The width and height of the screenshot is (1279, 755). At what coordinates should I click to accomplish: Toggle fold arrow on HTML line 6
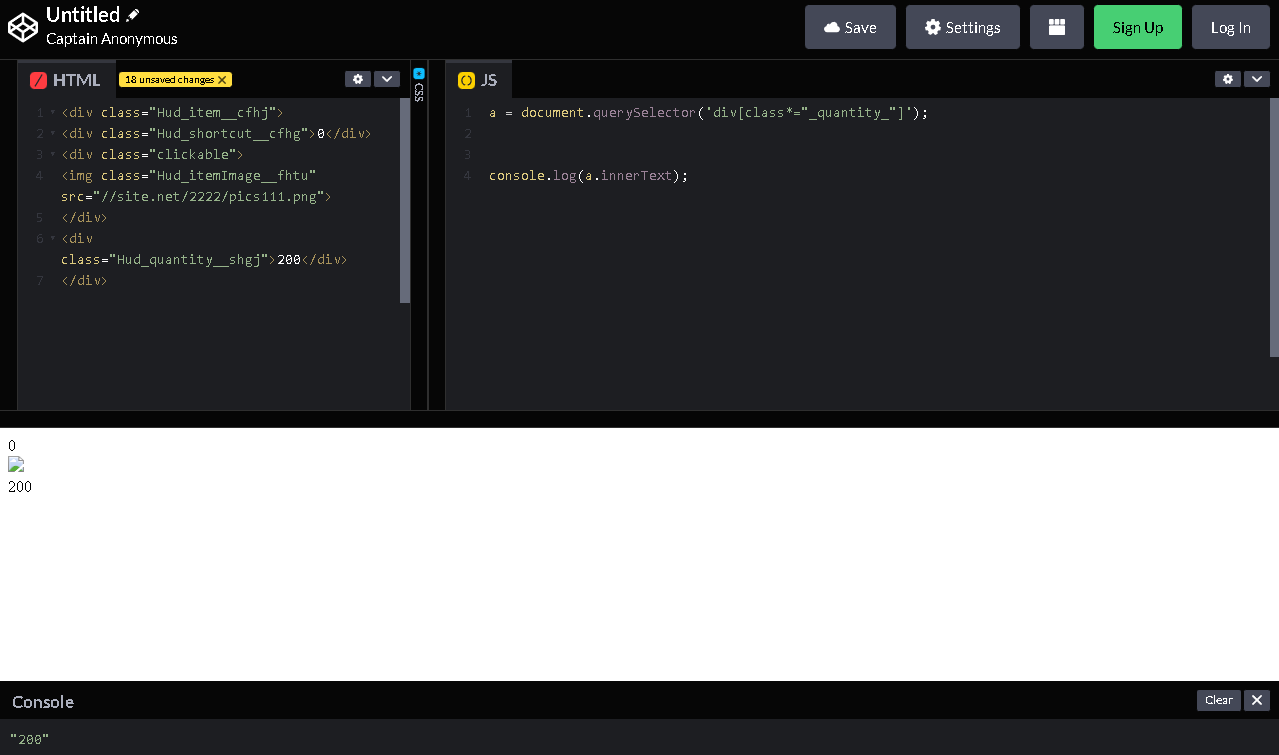(53, 239)
